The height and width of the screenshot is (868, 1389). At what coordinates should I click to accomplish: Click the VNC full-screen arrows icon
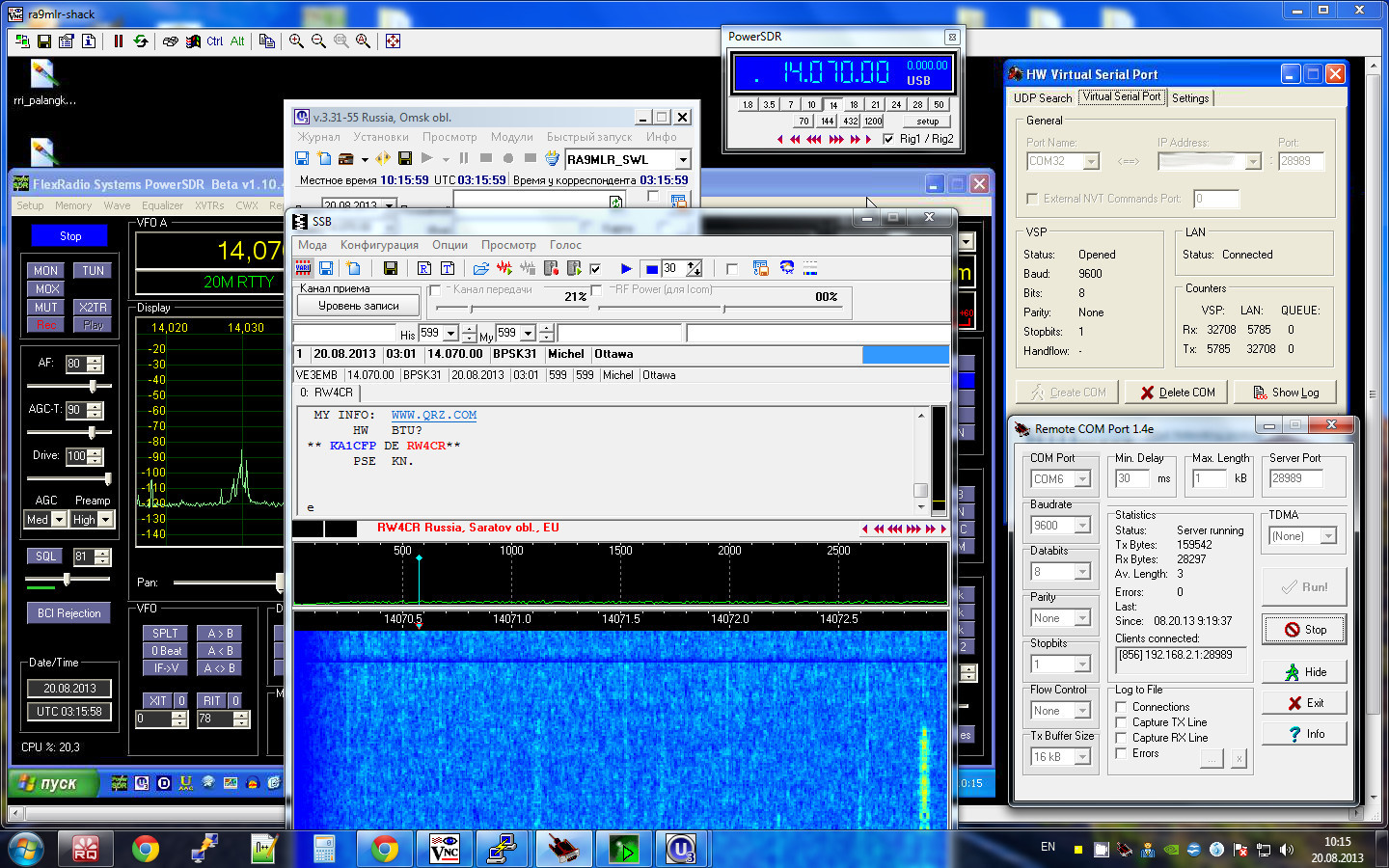pos(393,41)
